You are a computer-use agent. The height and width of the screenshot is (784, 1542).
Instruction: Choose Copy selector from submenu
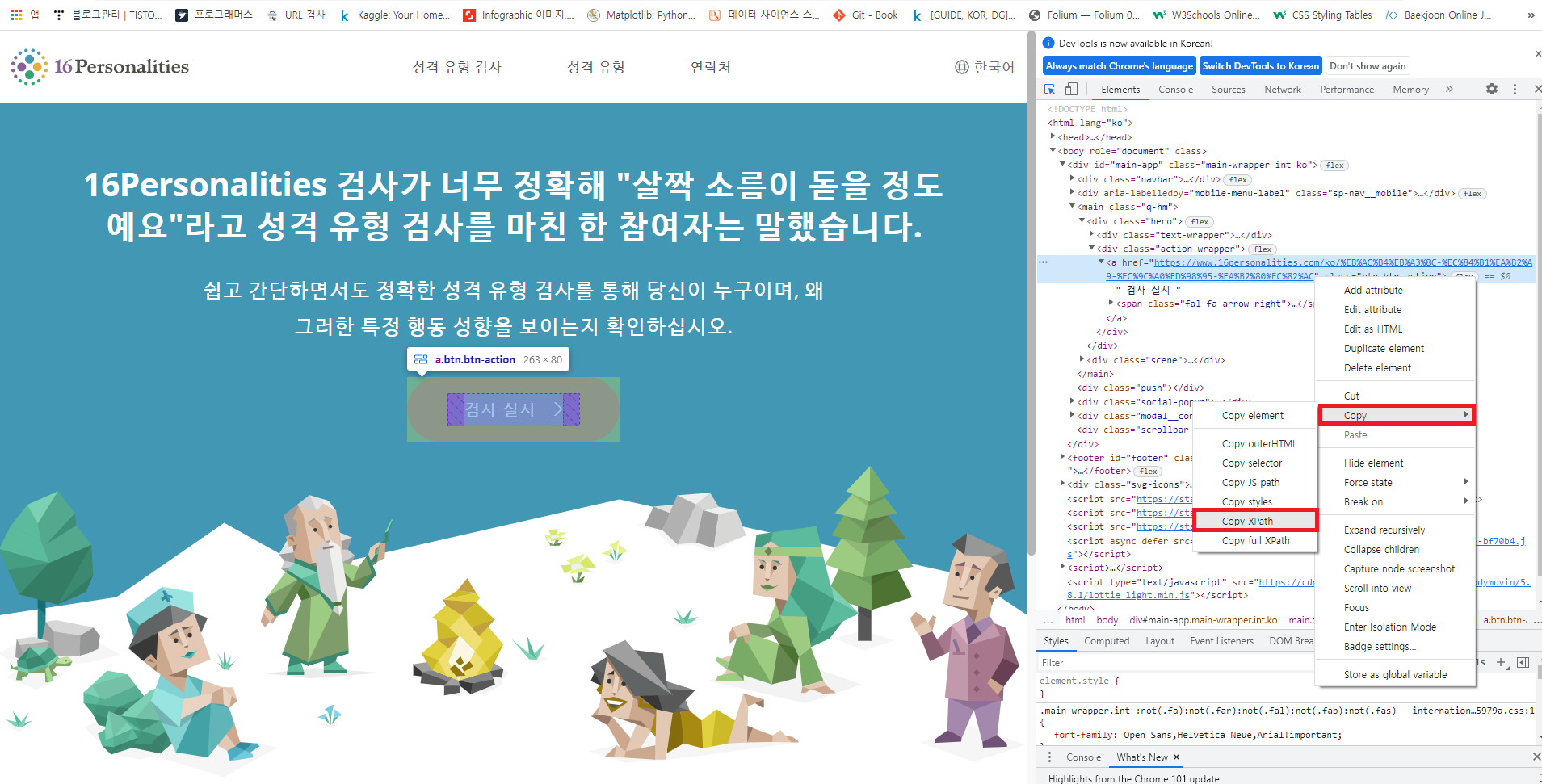1255,463
